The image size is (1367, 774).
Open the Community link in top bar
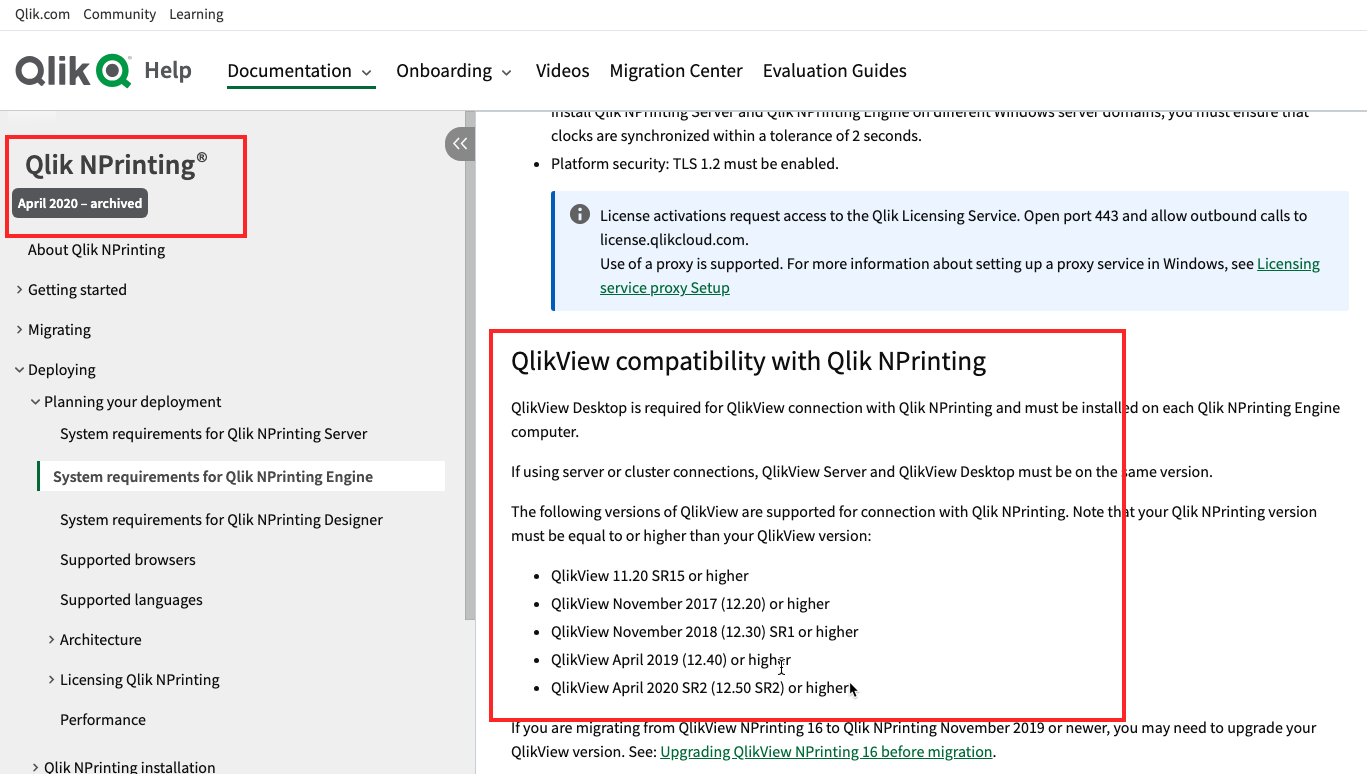coord(120,14)
